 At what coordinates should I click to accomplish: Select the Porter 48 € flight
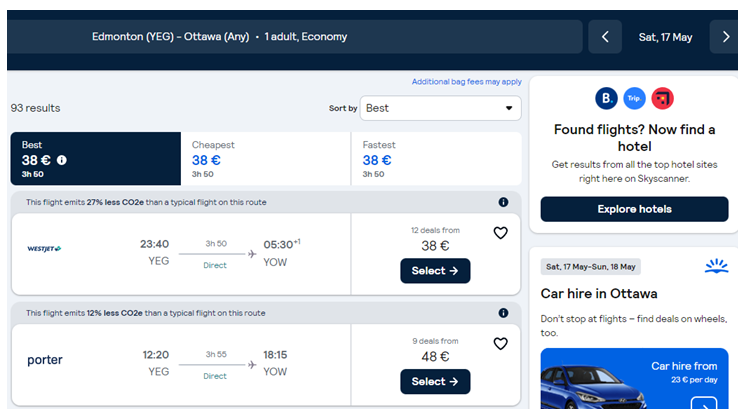coord(435,382)
